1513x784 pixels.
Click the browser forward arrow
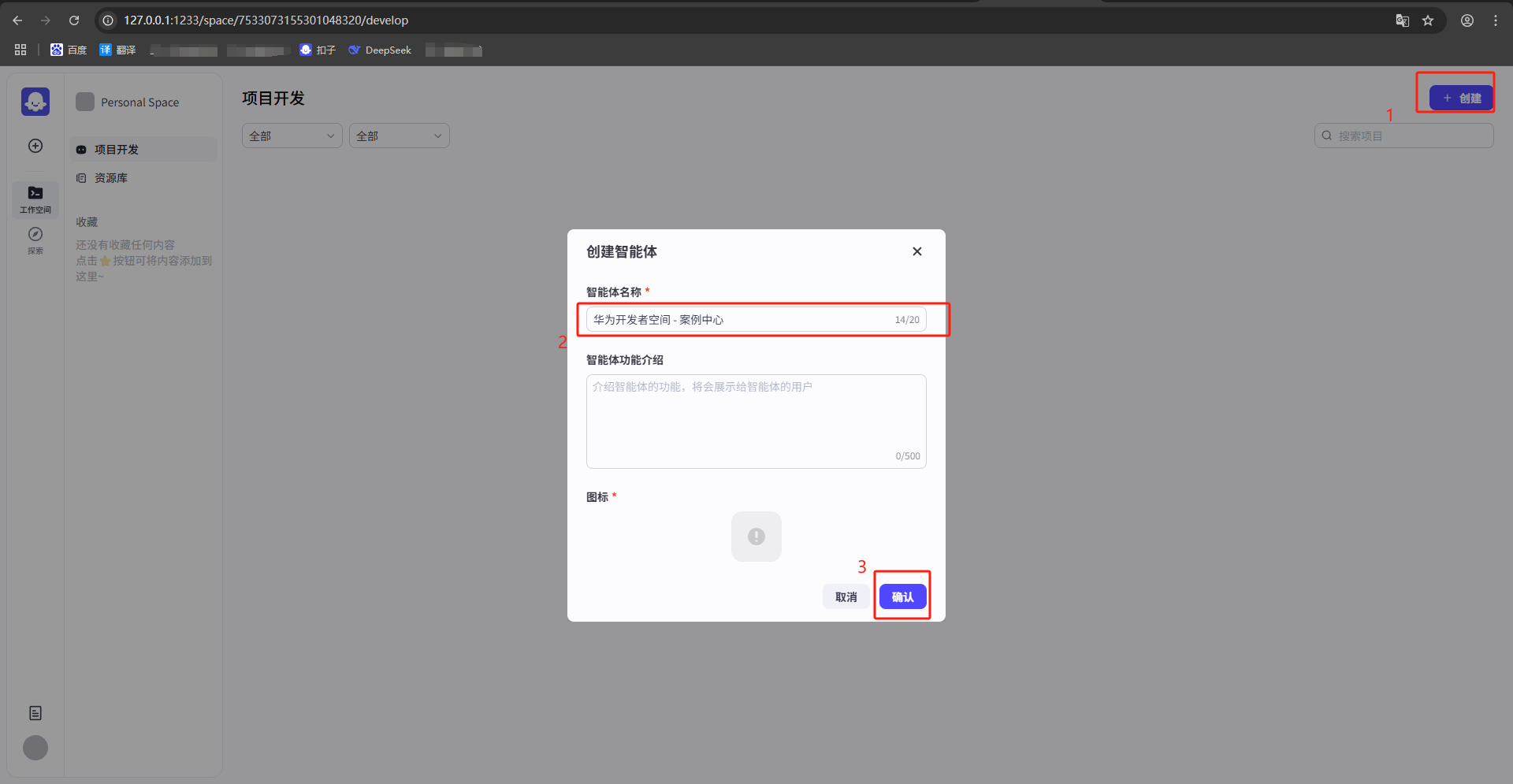pyautogui.click(x=46, y=20)
